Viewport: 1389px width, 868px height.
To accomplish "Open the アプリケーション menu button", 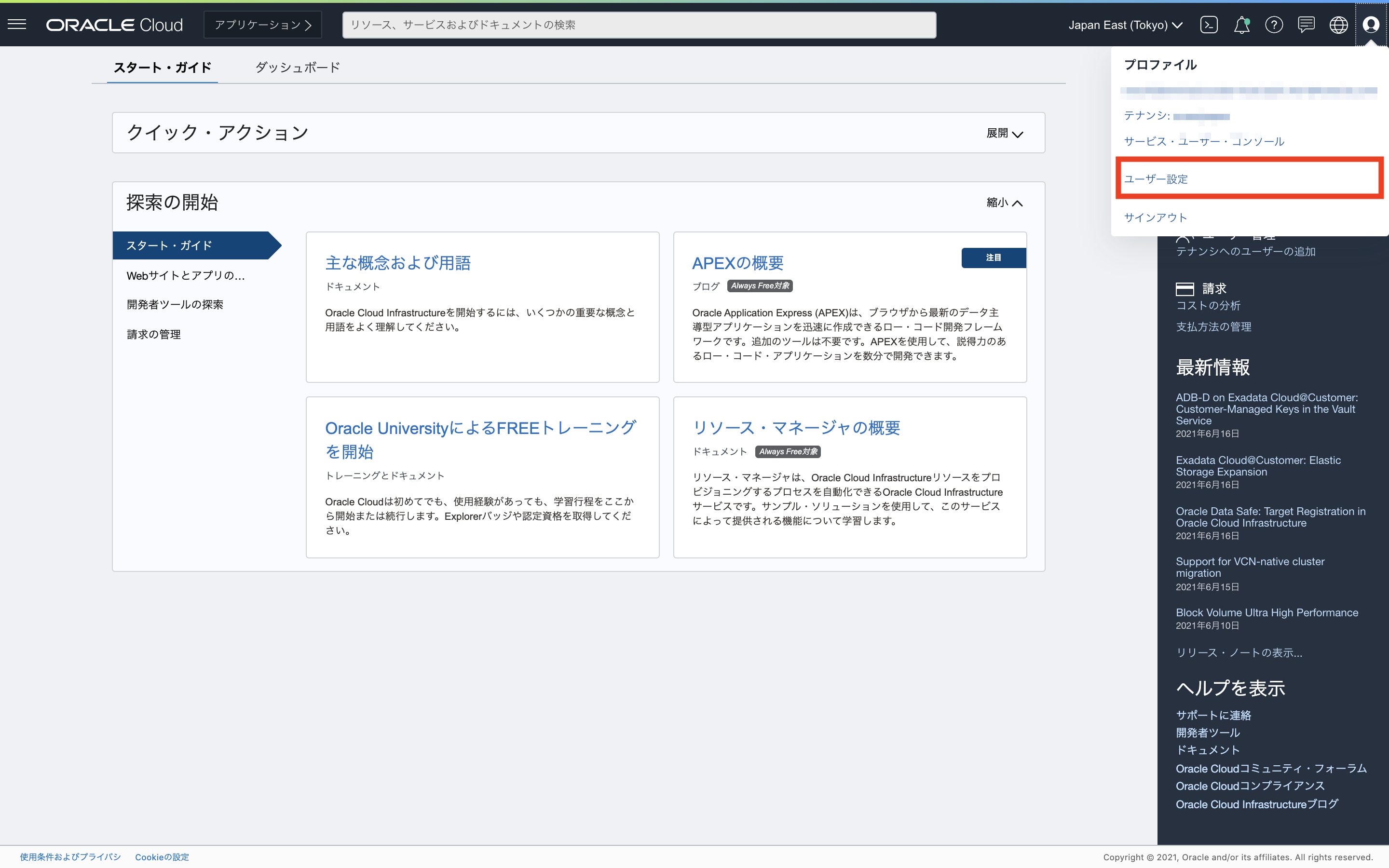I will (263, 25).
